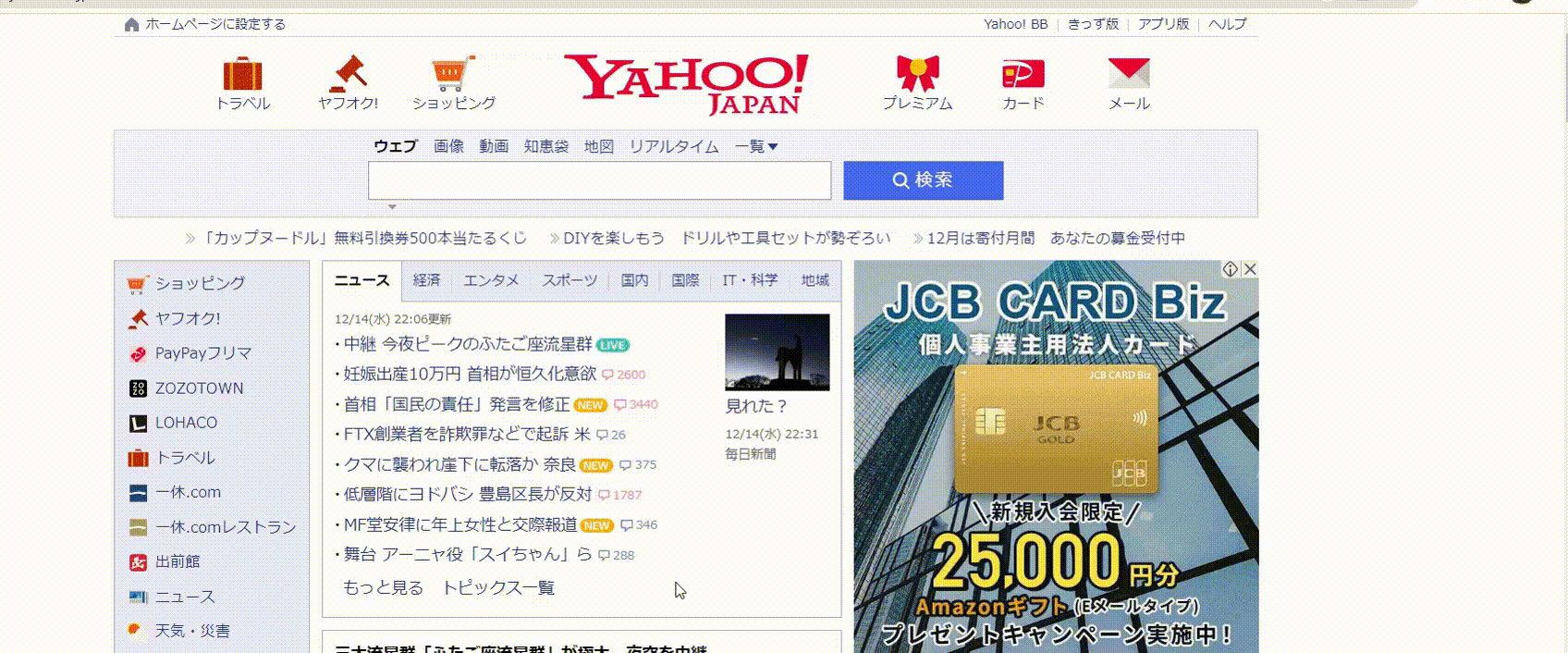Select the 動画 search tab
Image resolution: width=1568 pixels, height=653 pixels.
pos(494,146)
